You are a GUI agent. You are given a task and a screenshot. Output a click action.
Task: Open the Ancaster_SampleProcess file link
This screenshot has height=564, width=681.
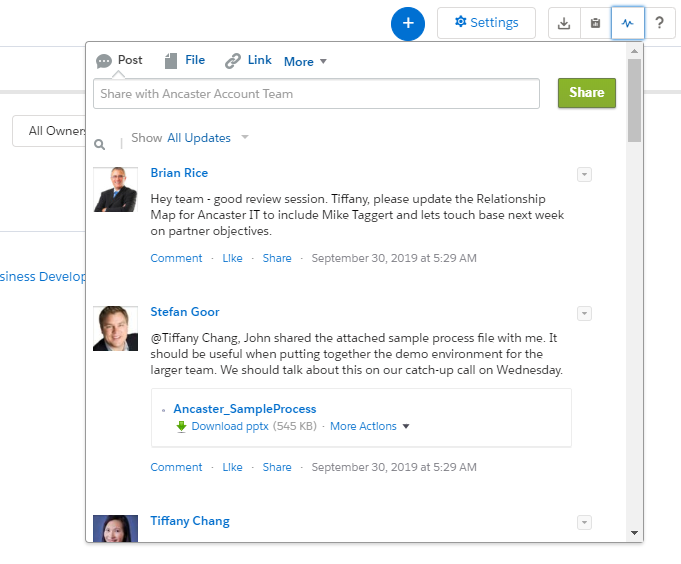click(244, 409)
